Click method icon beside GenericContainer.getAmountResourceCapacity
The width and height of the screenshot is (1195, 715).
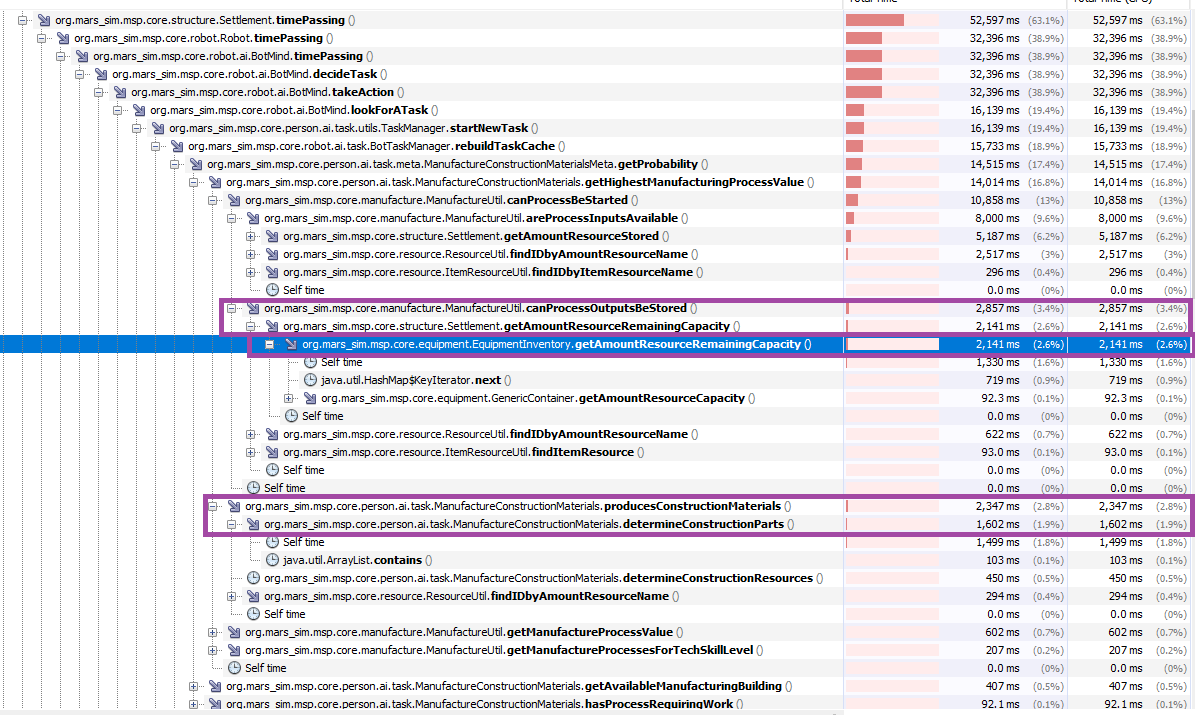pos(311,398)
